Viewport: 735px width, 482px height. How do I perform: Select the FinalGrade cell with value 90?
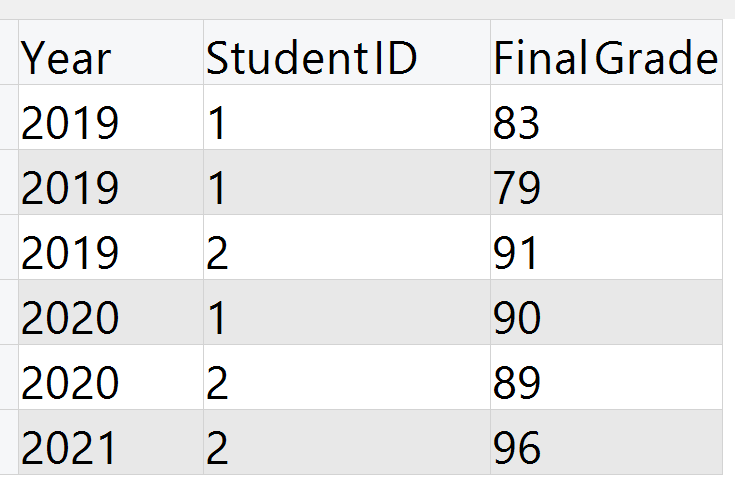click(607, 312)
